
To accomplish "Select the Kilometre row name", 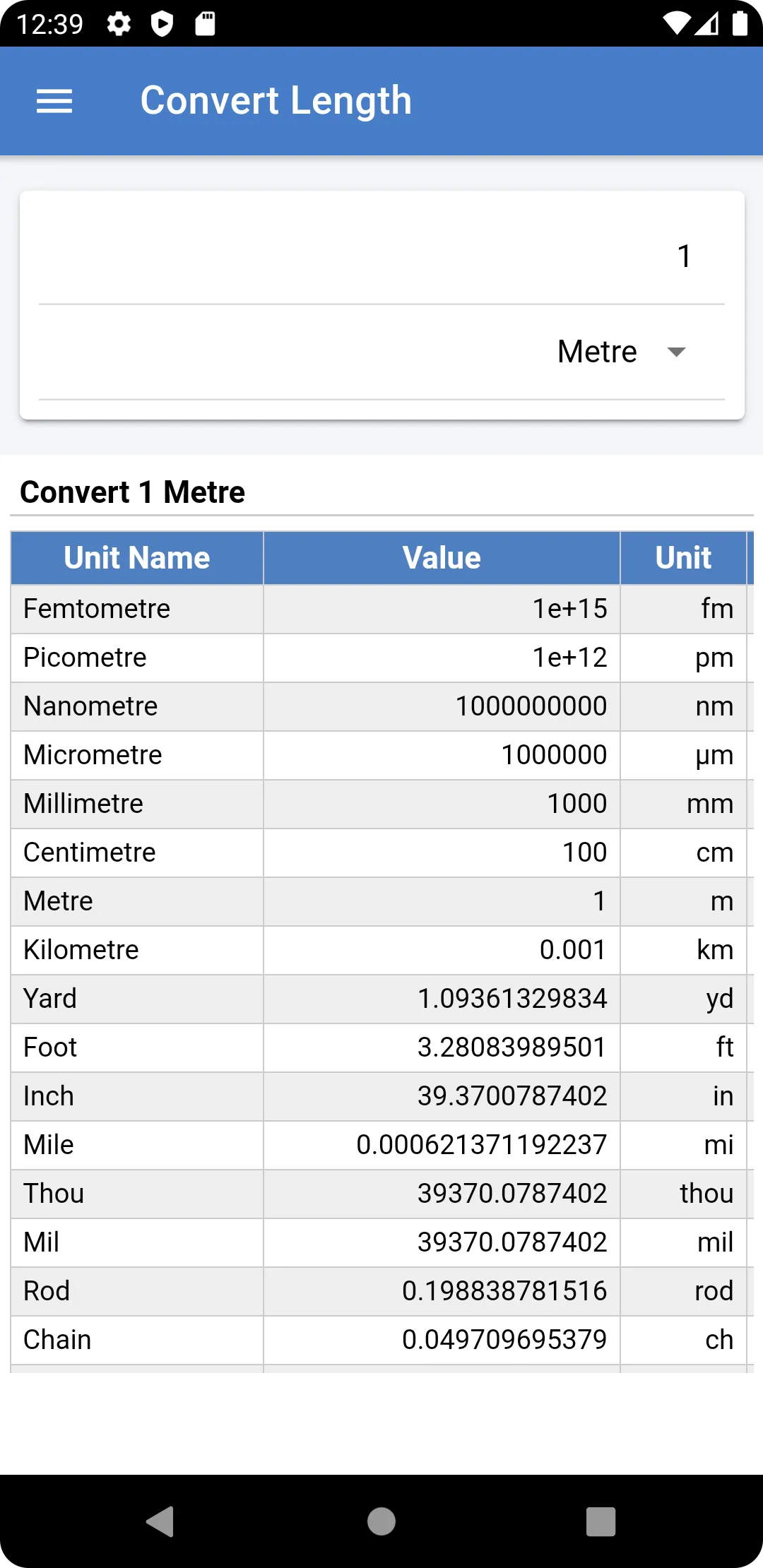I will click(81, 950).
